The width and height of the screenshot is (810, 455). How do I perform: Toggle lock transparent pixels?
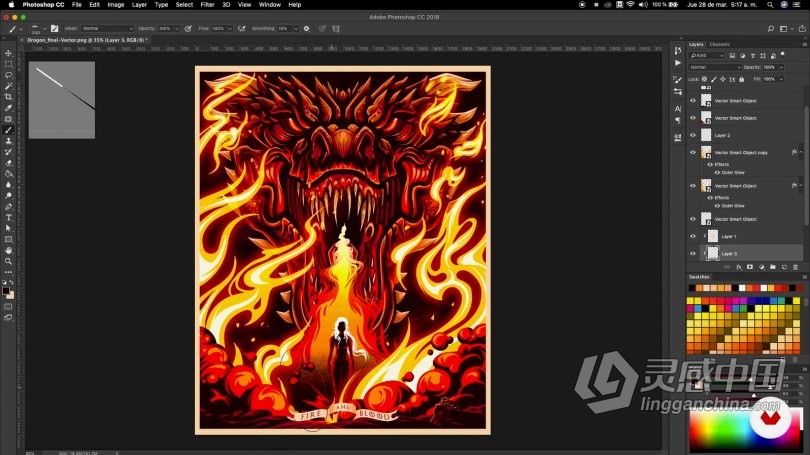pos(705,79)
